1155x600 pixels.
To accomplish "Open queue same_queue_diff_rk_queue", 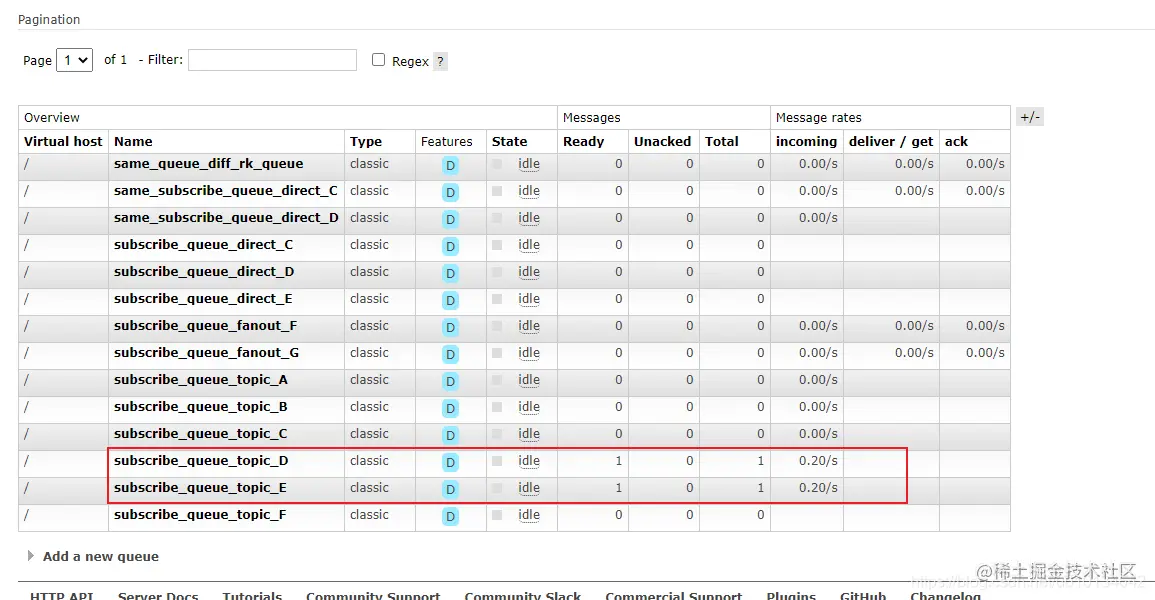I will (x=208, y=163).
